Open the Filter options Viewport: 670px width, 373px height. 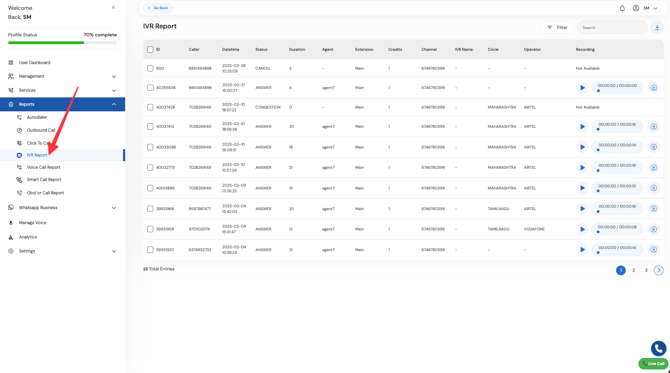coord(557,27)
